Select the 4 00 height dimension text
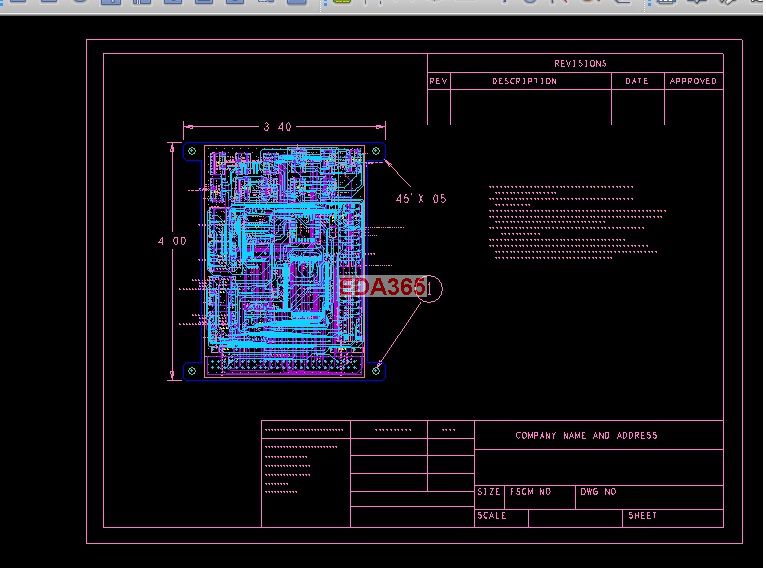 [172, 241]
